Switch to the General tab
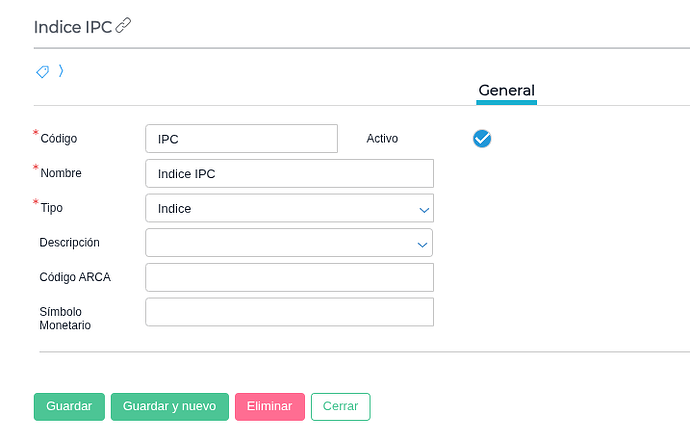Screen dimensions: 690x440 tap(506, 90)
